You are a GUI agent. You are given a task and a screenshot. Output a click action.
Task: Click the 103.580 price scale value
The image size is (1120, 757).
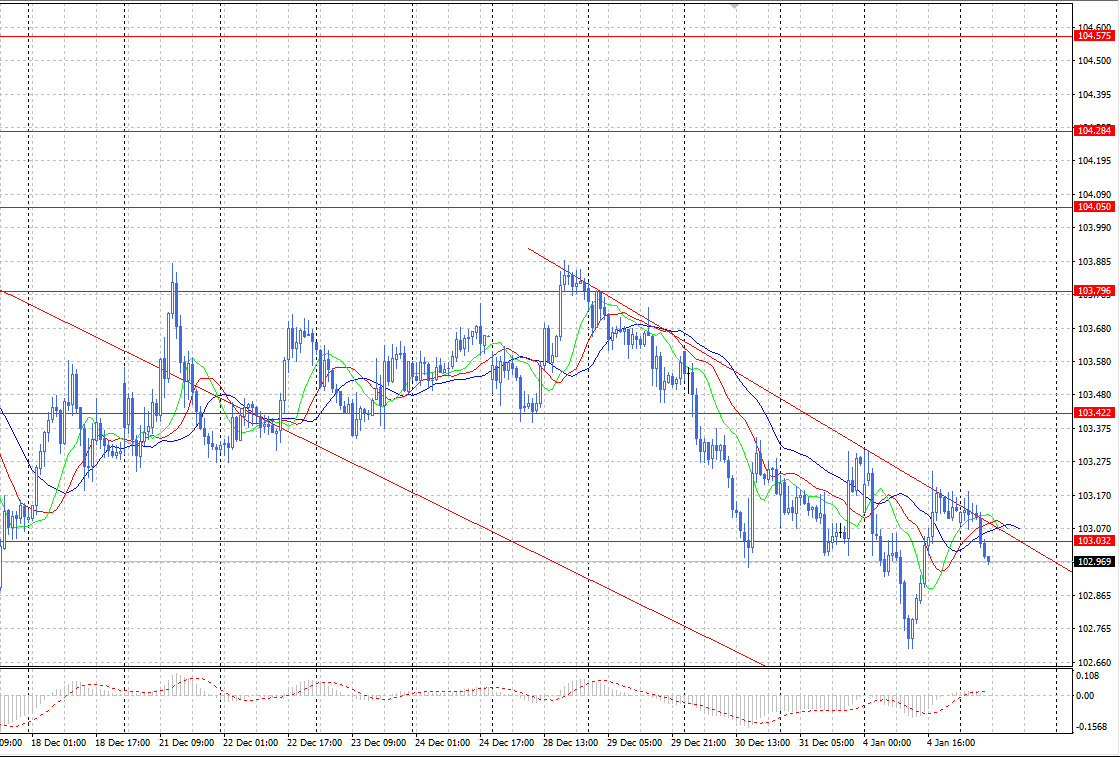pyautogui.click(x=1095, y=361)
